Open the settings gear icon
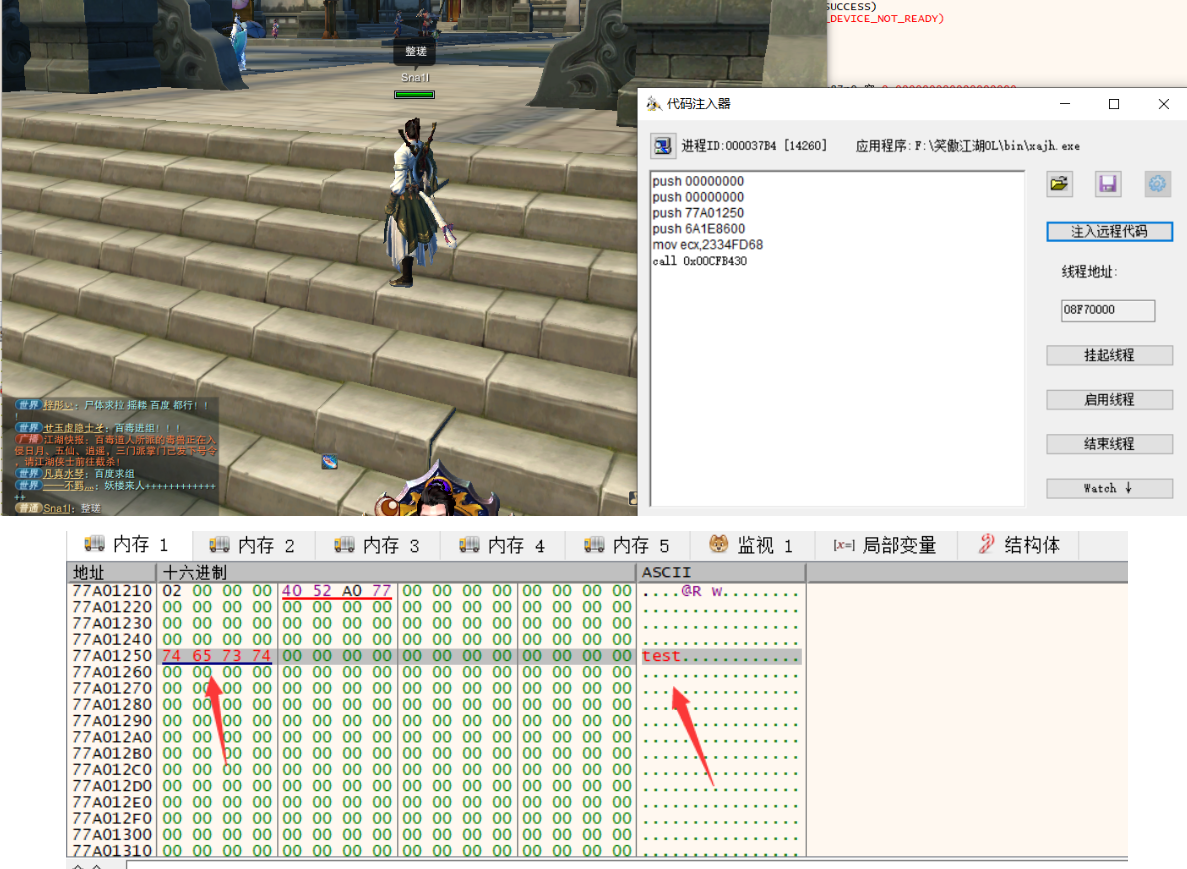 pos(1157,184)
